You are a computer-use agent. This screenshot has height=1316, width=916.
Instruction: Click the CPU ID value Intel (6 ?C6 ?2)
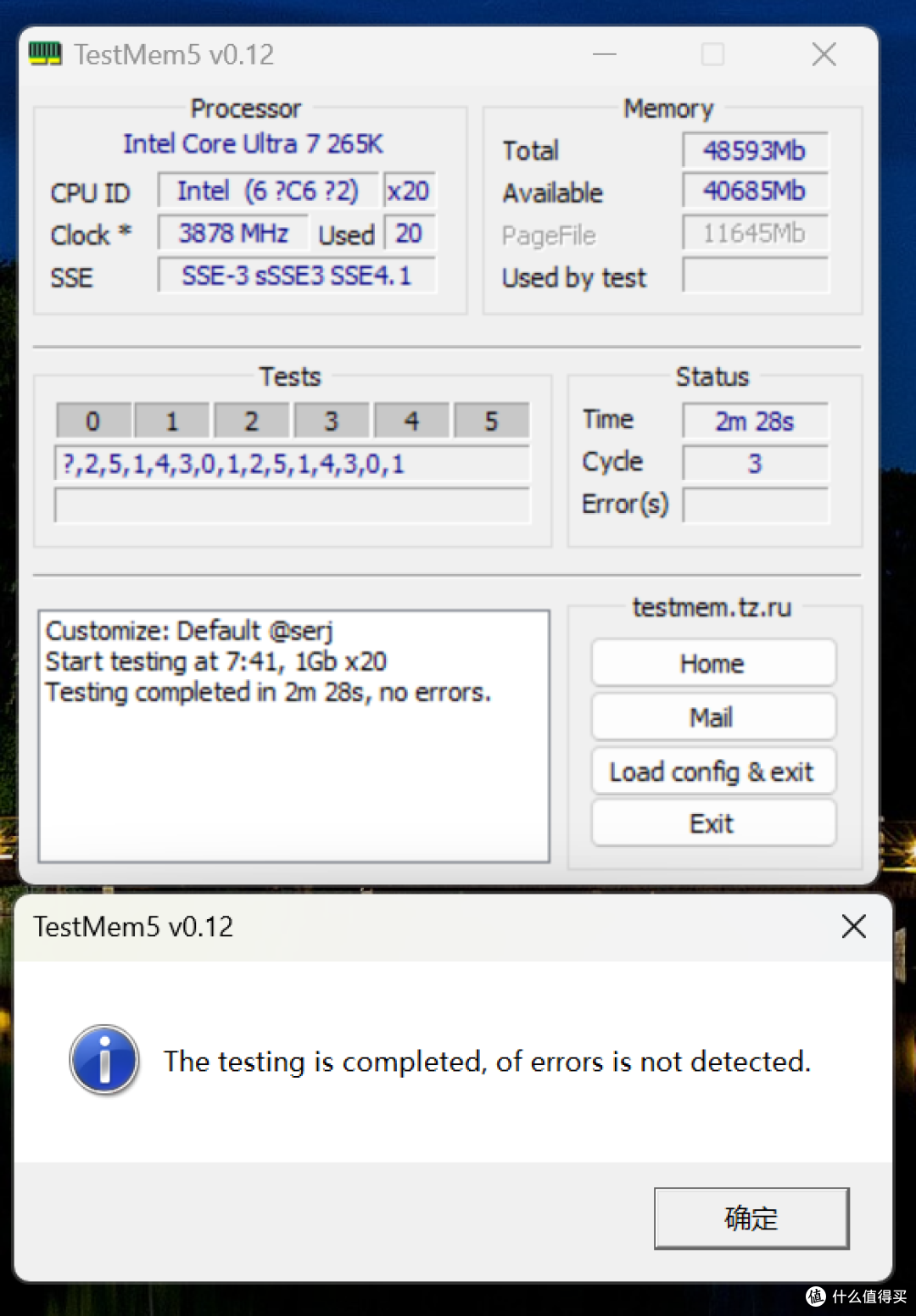tap(268, 191)
